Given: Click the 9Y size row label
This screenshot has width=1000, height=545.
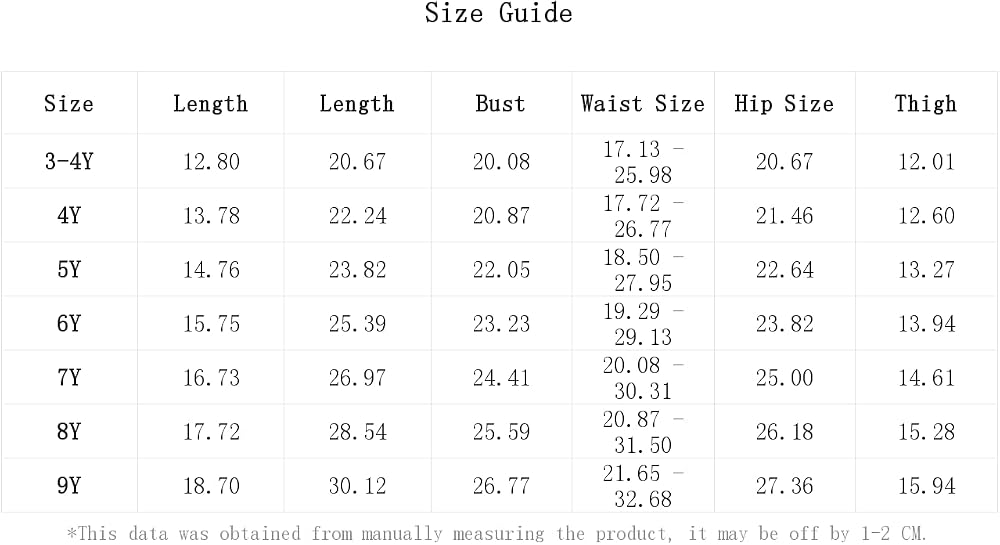Looking at the screenshot, I should [x=69, y=486].
